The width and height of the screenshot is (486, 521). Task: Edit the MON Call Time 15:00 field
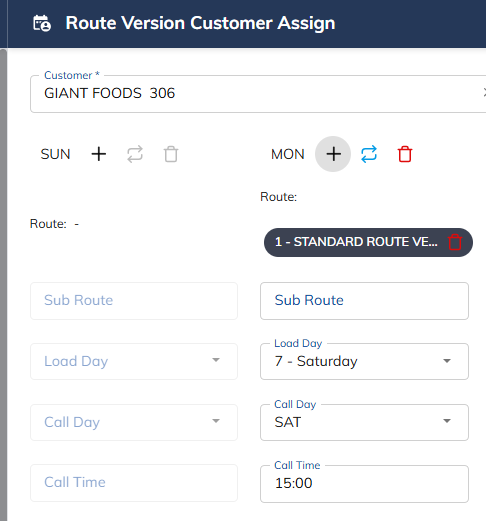(x=364, y=484)
